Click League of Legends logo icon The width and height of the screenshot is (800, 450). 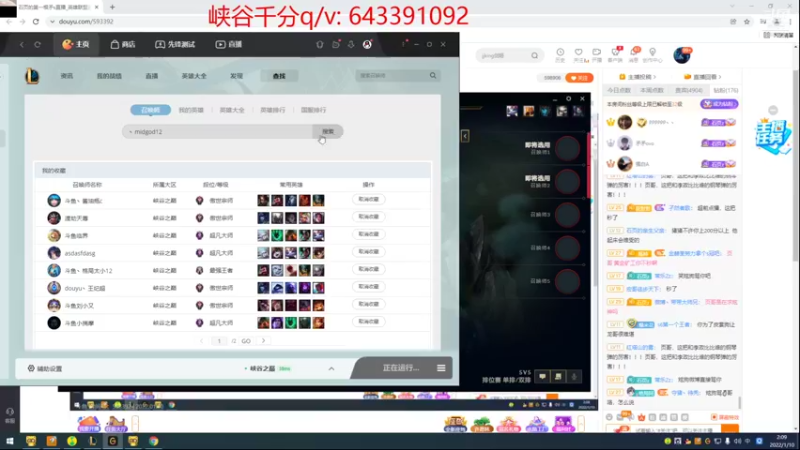click(x=32, y=76)
